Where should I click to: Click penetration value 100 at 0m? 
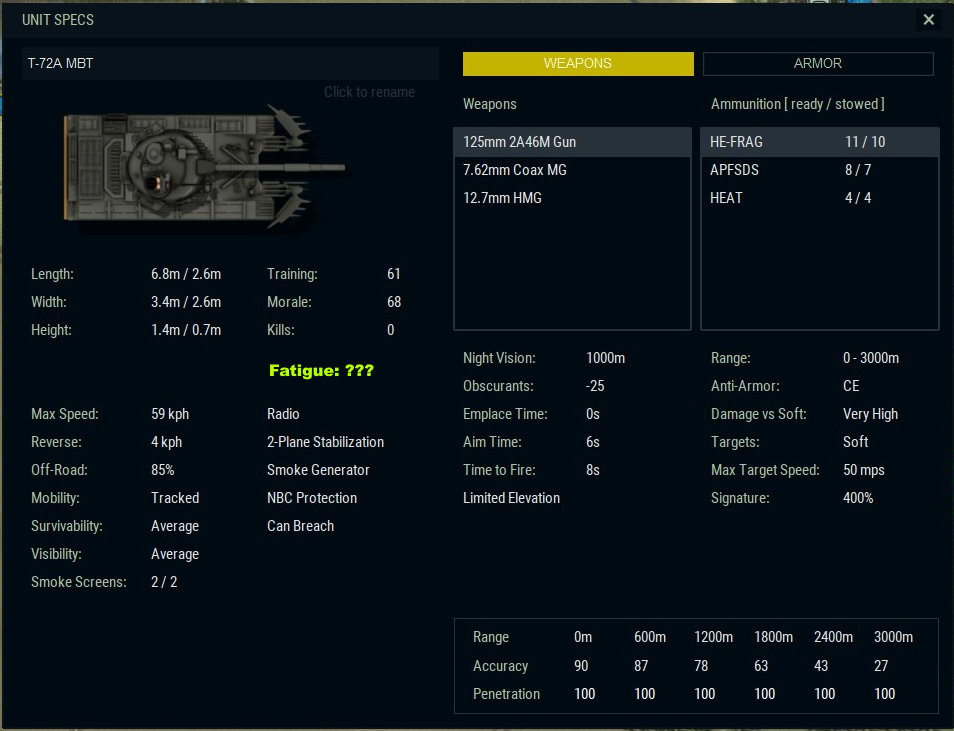pos(585,694)
